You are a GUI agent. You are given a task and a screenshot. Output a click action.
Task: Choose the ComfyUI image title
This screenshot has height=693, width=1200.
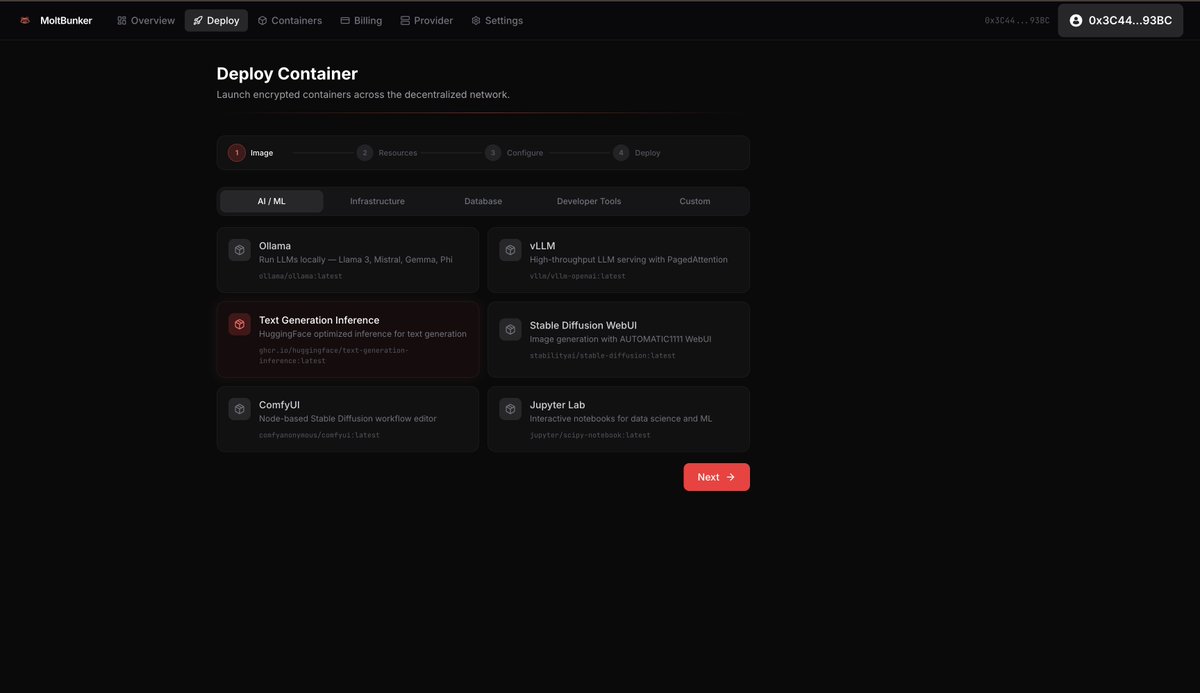(x=279, y=405)
